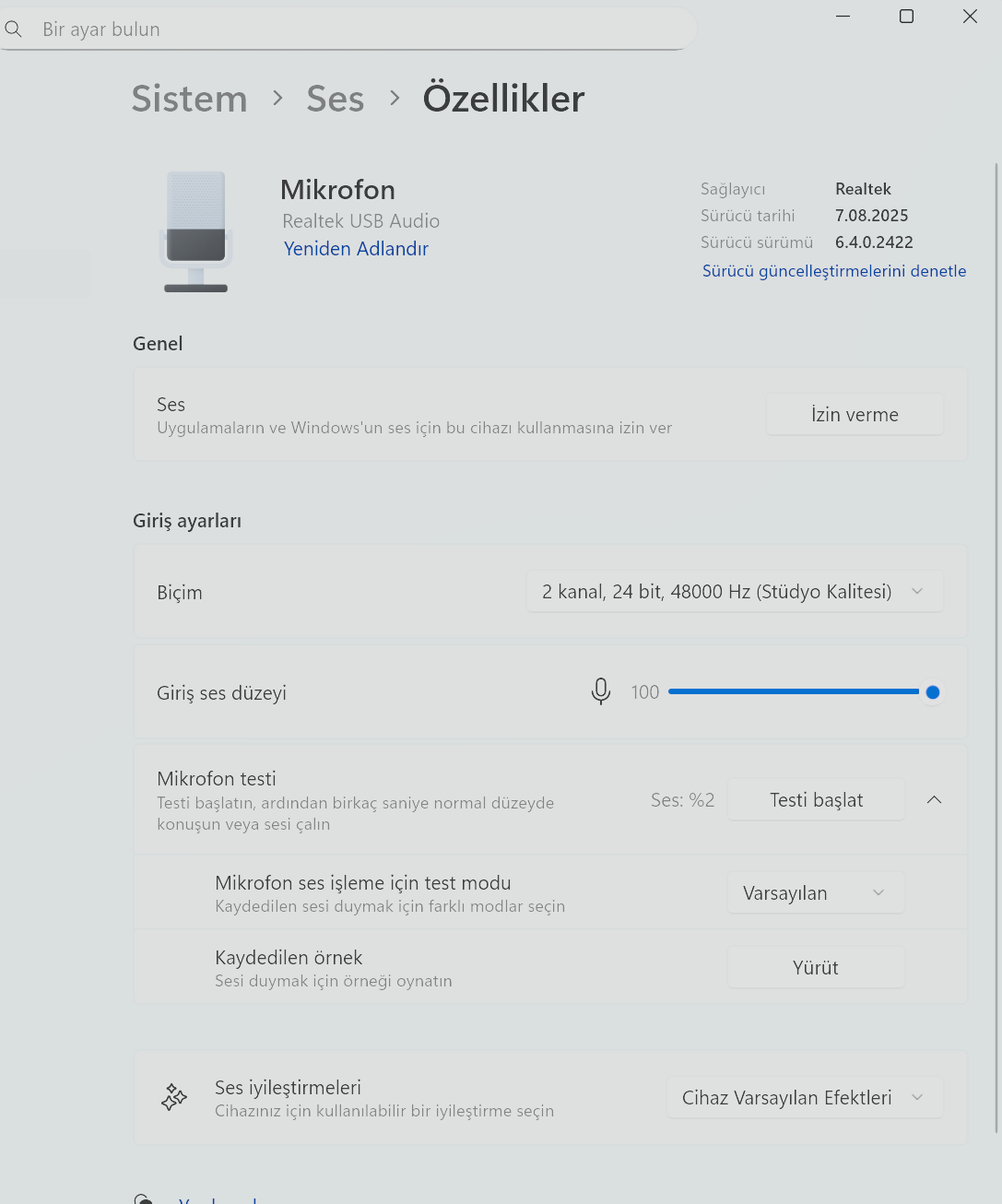Click the Giriş ses düzeyi slider

point(794,691)
